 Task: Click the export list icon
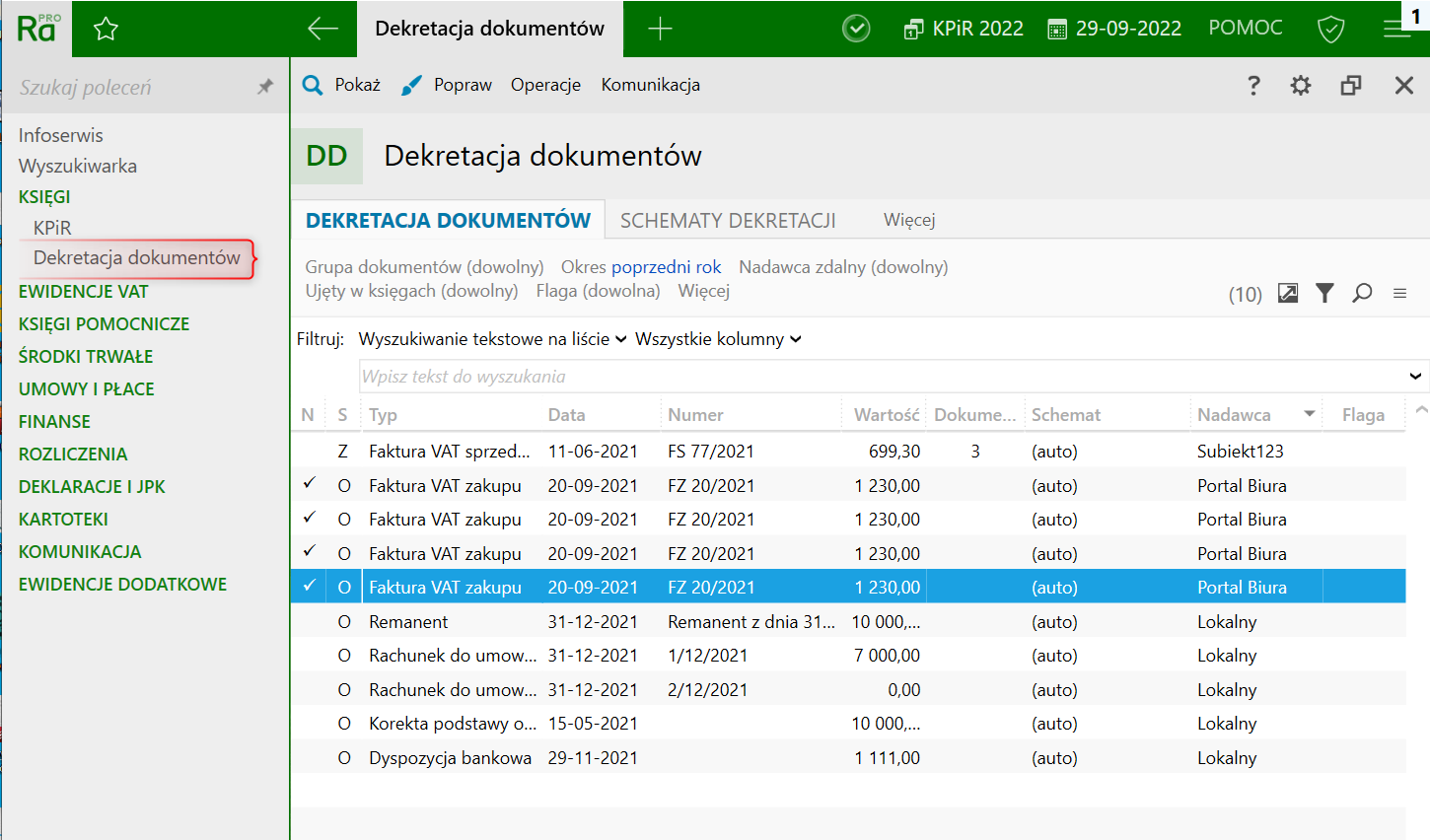click(x=1288, y=293)
